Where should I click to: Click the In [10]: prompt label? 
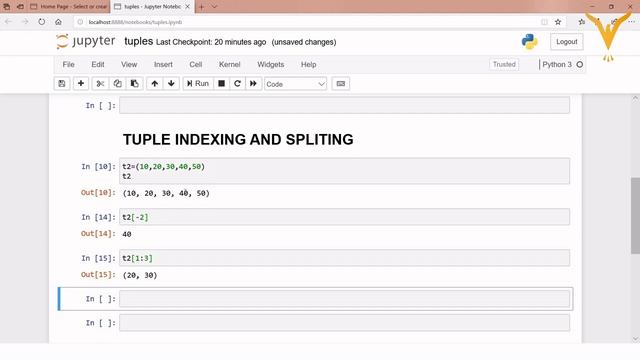(x=98, y=167)
